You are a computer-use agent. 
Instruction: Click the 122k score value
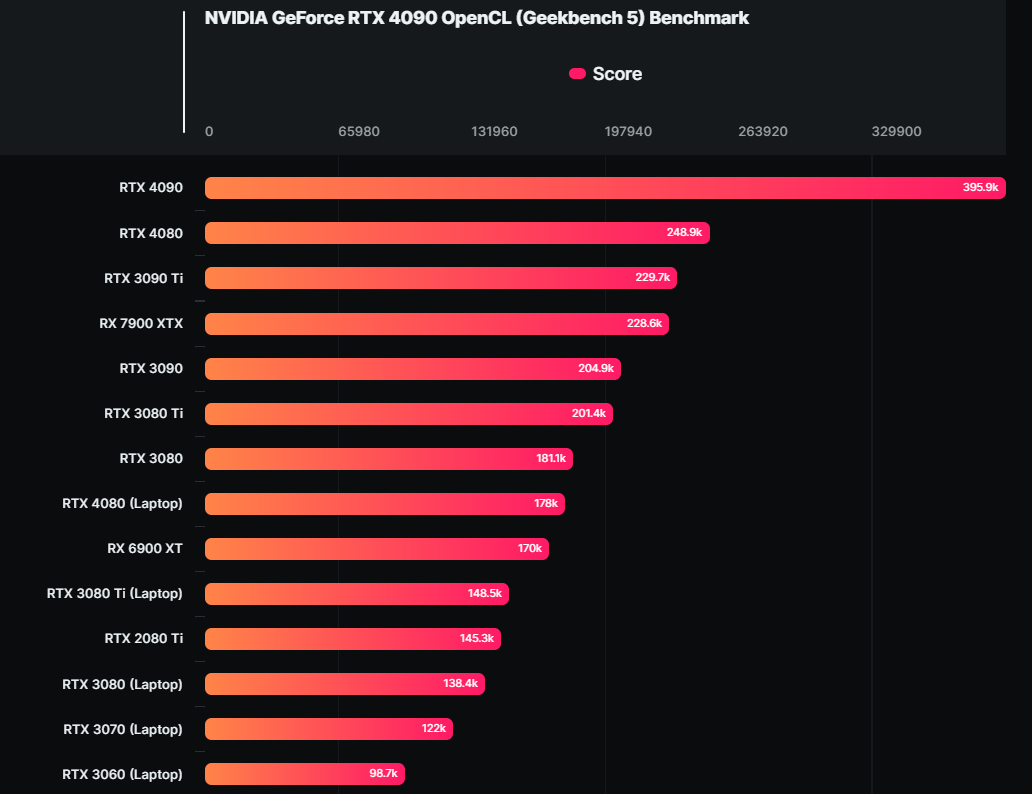point(434,729)
